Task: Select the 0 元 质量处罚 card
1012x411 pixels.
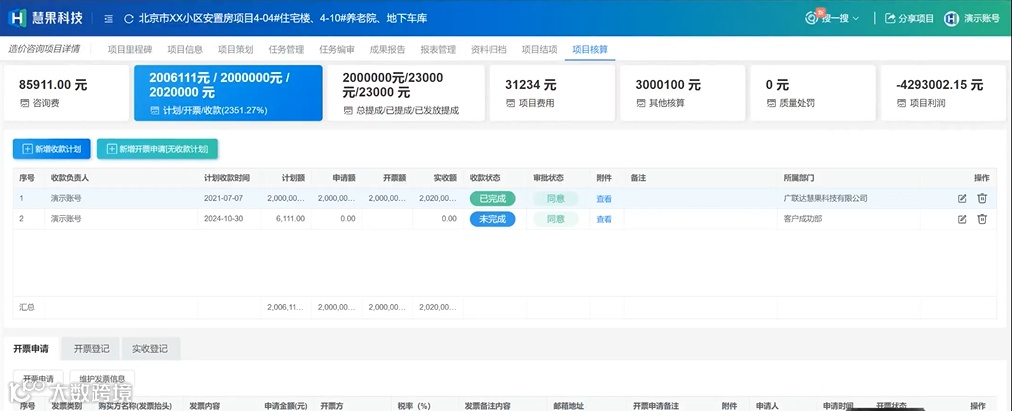Action: click(813, 93)
